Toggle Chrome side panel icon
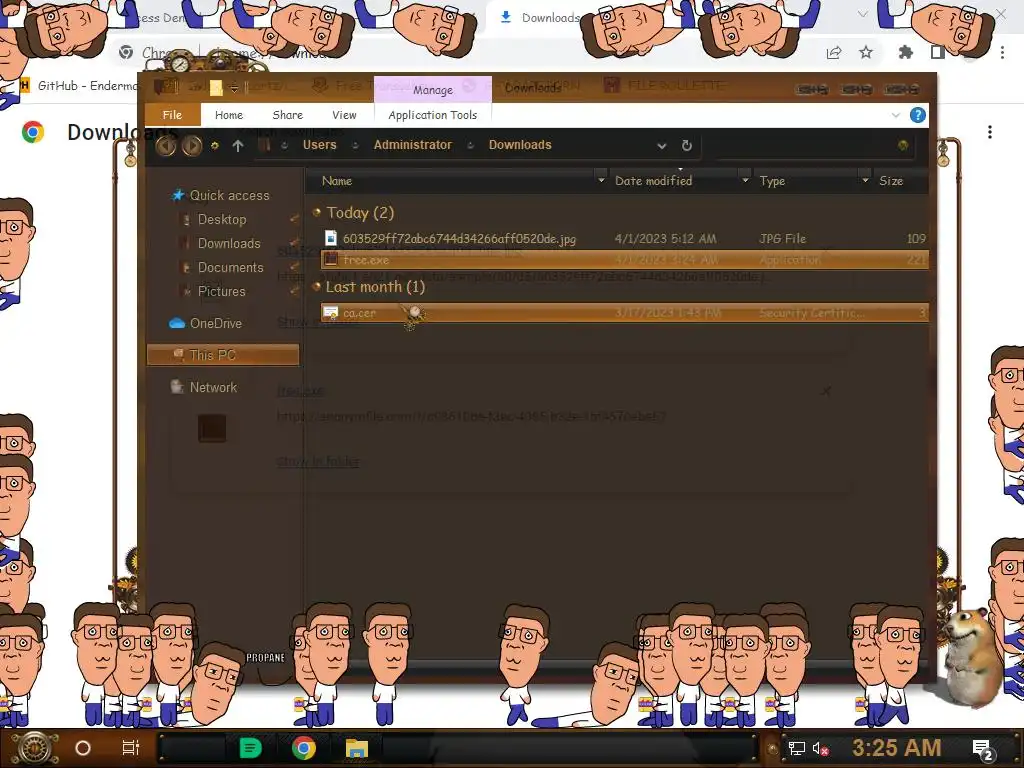This screenshot has width=1024, height=768. point(938,52)
